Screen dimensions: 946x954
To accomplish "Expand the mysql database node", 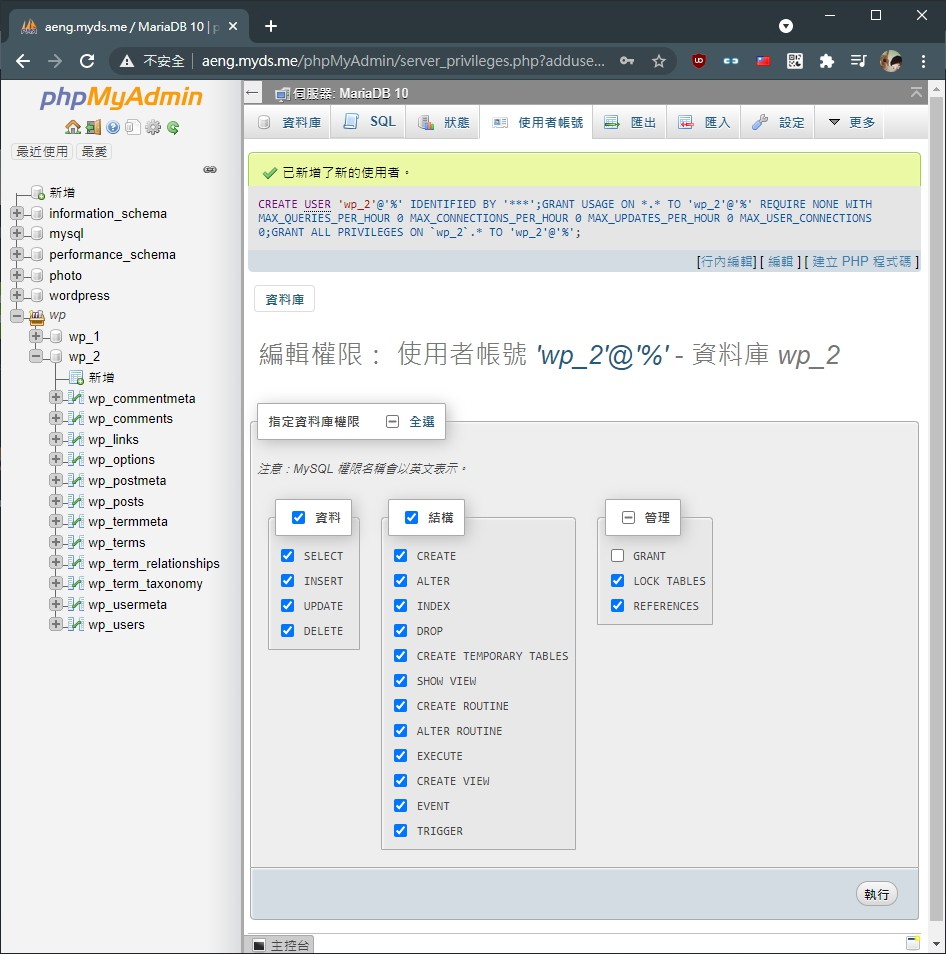I will coord(17,233).
